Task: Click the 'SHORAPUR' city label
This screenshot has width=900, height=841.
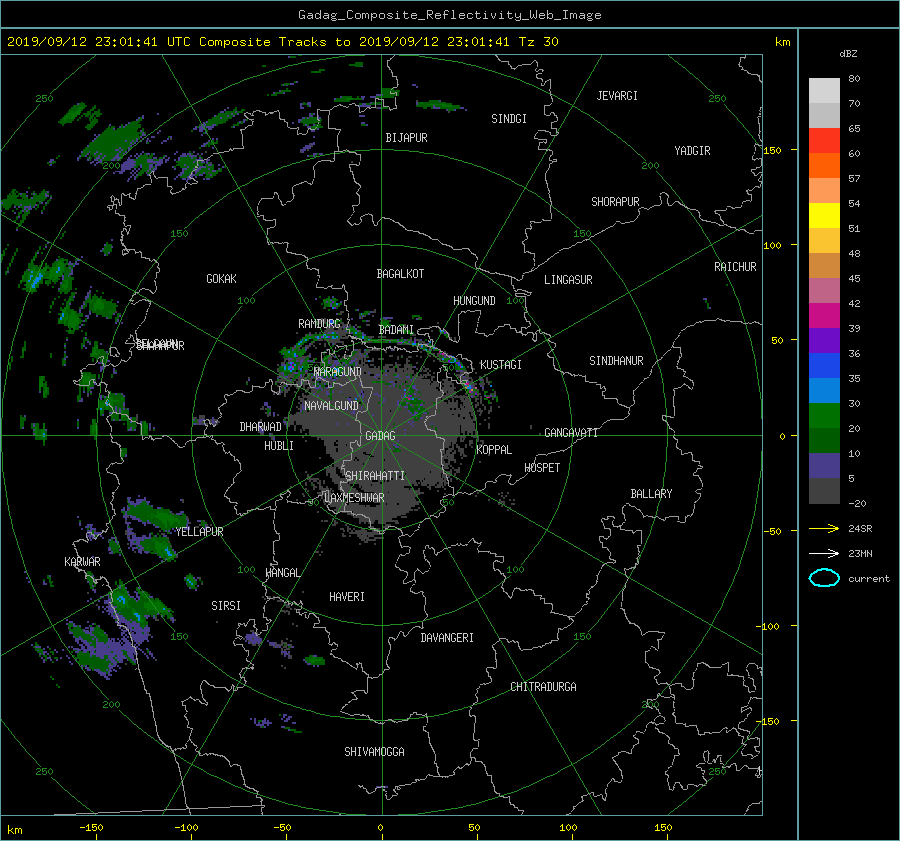Action: click(x=615, y=202)
